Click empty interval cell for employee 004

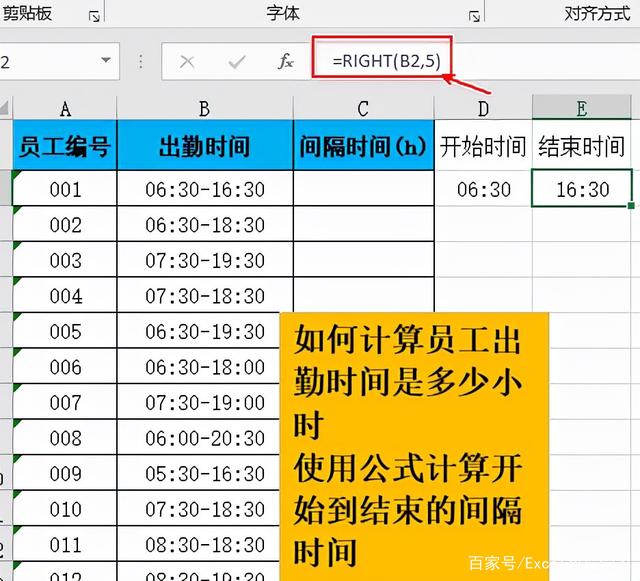363,295
